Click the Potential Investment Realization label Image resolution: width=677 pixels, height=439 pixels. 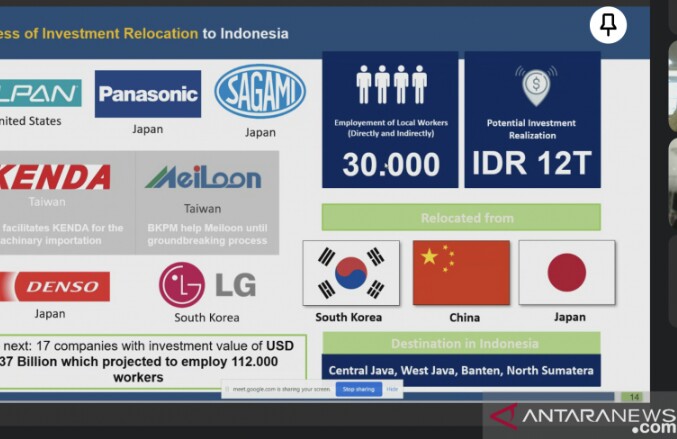[x=531, y=129]
